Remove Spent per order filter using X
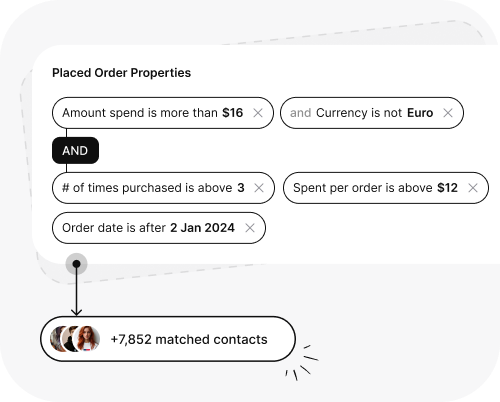The height and width of the screenshot is (402, 500). click(473, 188)
